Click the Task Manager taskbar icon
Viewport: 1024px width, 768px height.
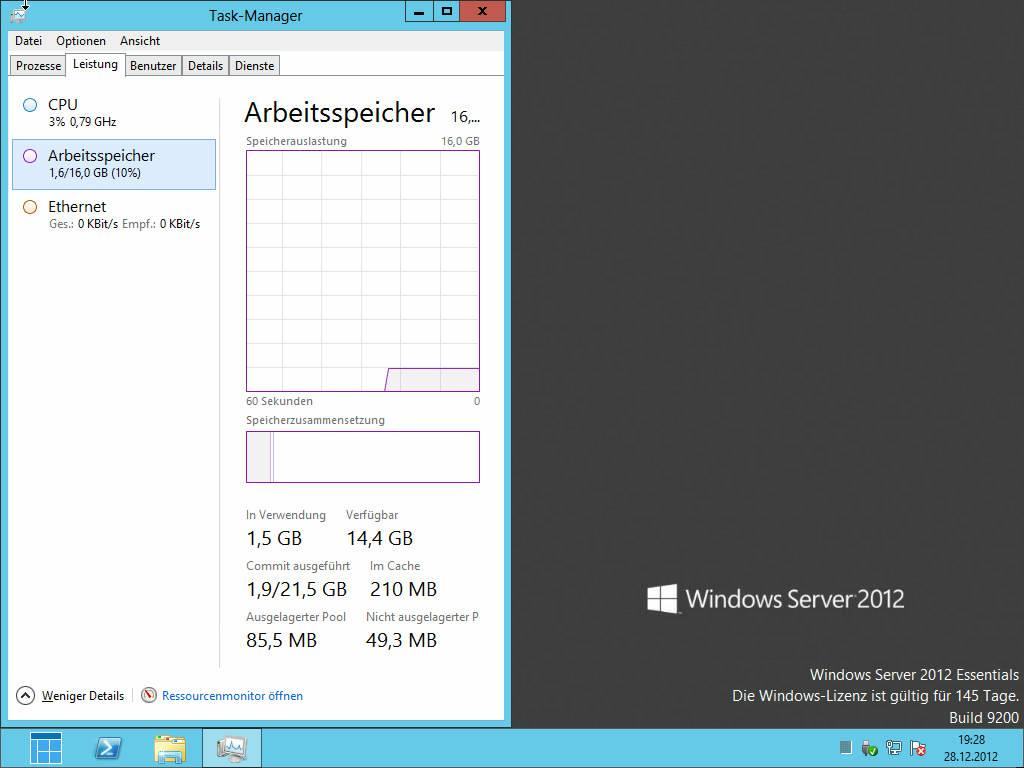[232, 748]
